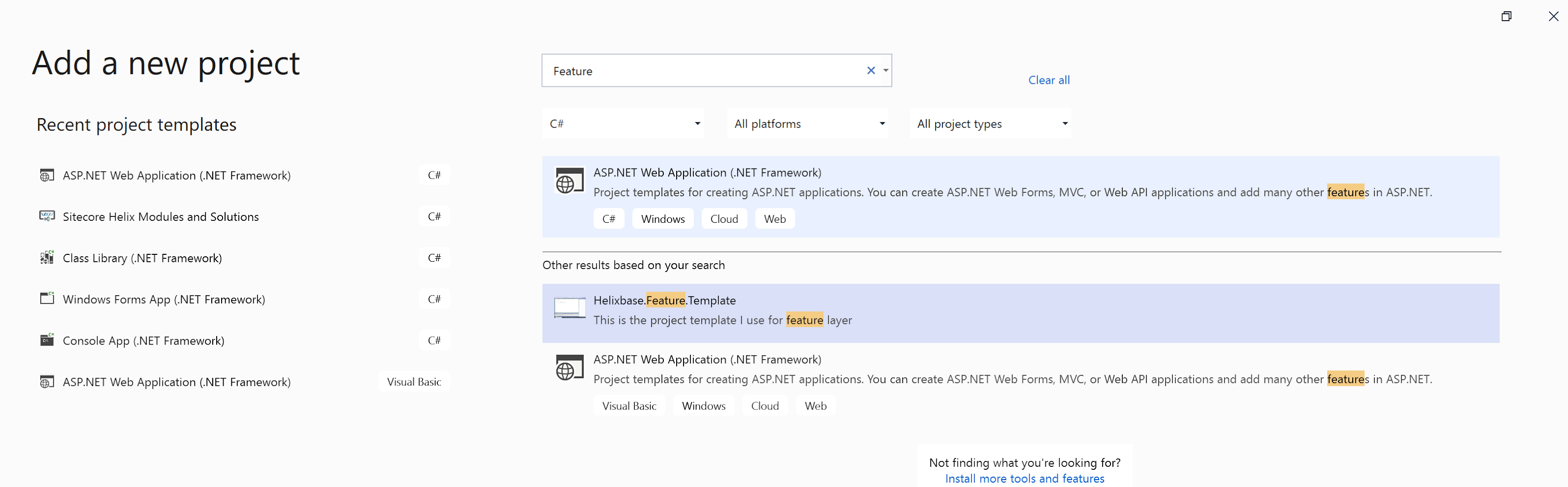Click the Helixbase.Feature.Template result icon
This screenshot has width=1568, height=487.
point(569,308)
